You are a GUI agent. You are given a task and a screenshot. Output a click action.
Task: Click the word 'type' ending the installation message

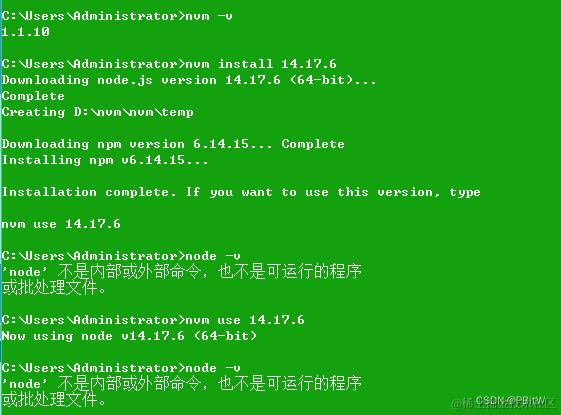(465, 192)
